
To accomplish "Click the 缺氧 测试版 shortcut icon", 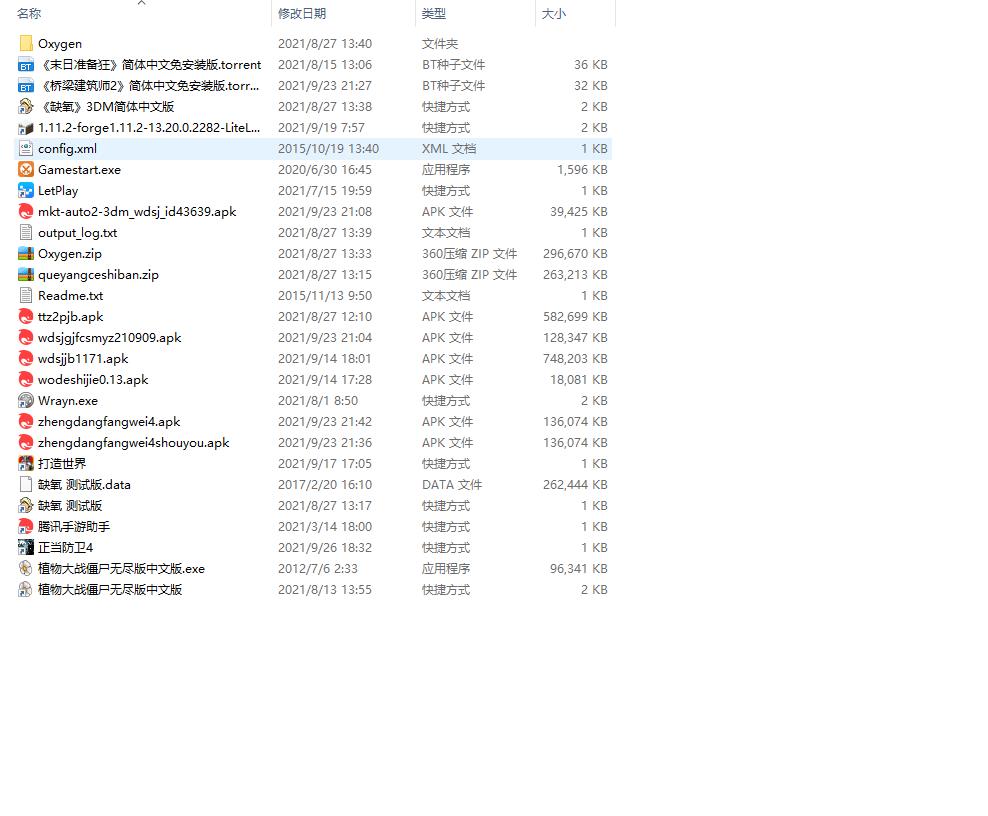I will pyautogui.click(x=26, y=505).
